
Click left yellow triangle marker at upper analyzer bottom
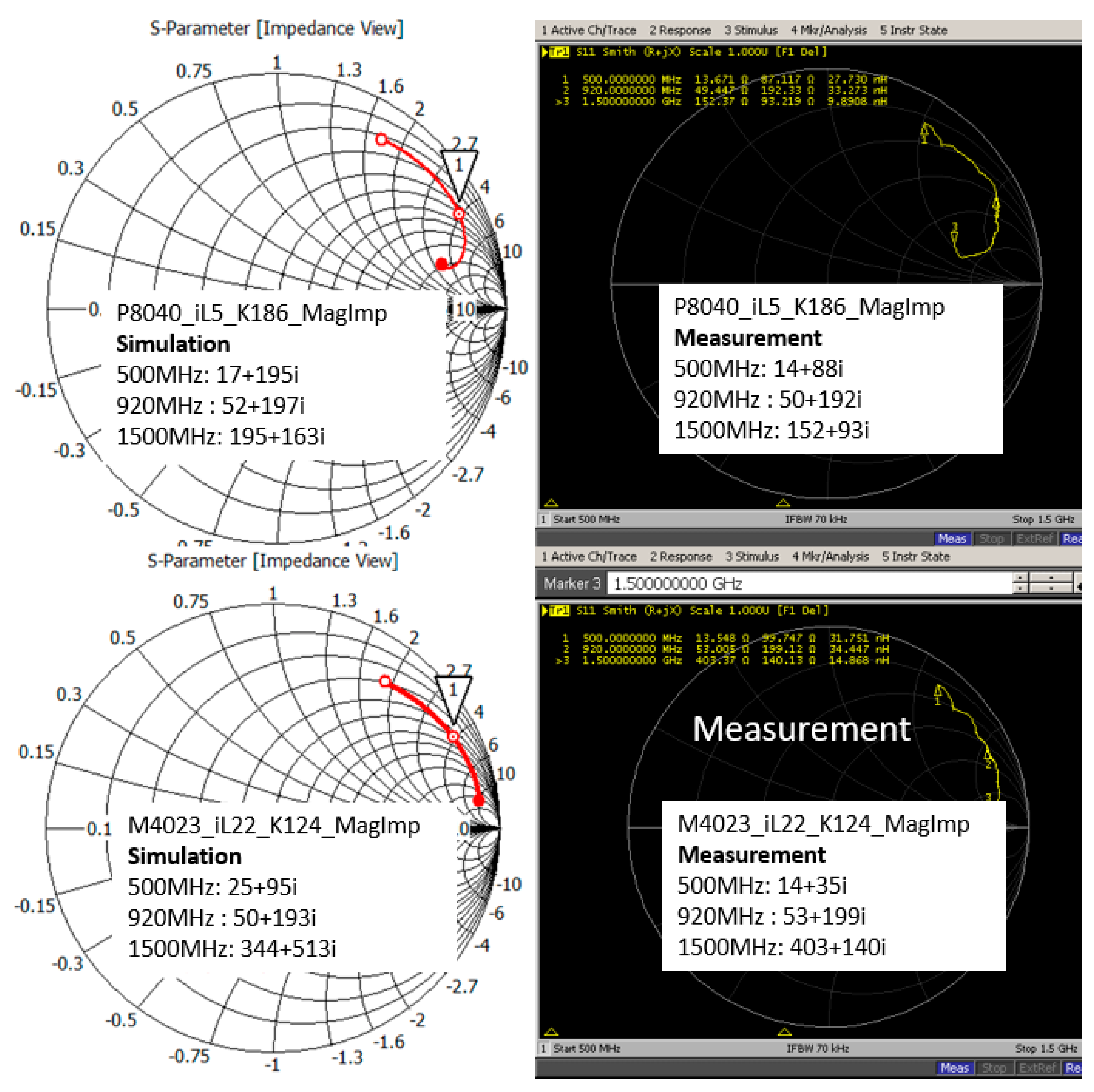click(551, 503)
